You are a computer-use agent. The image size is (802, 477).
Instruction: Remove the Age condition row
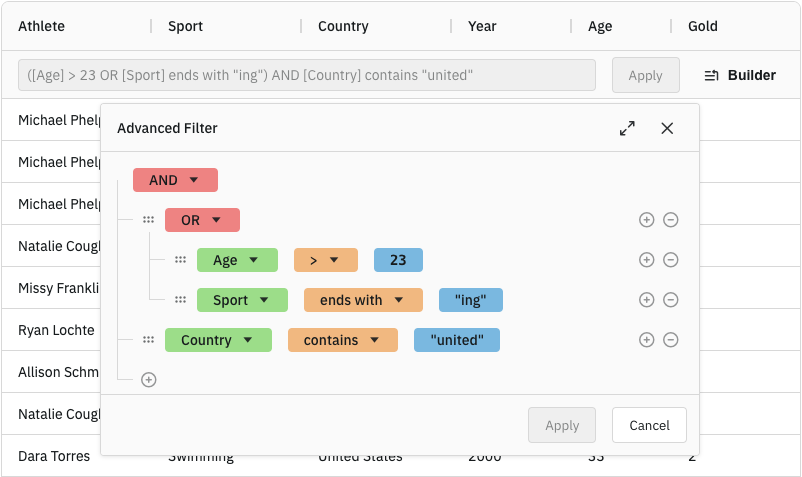(x=671, y=260)
